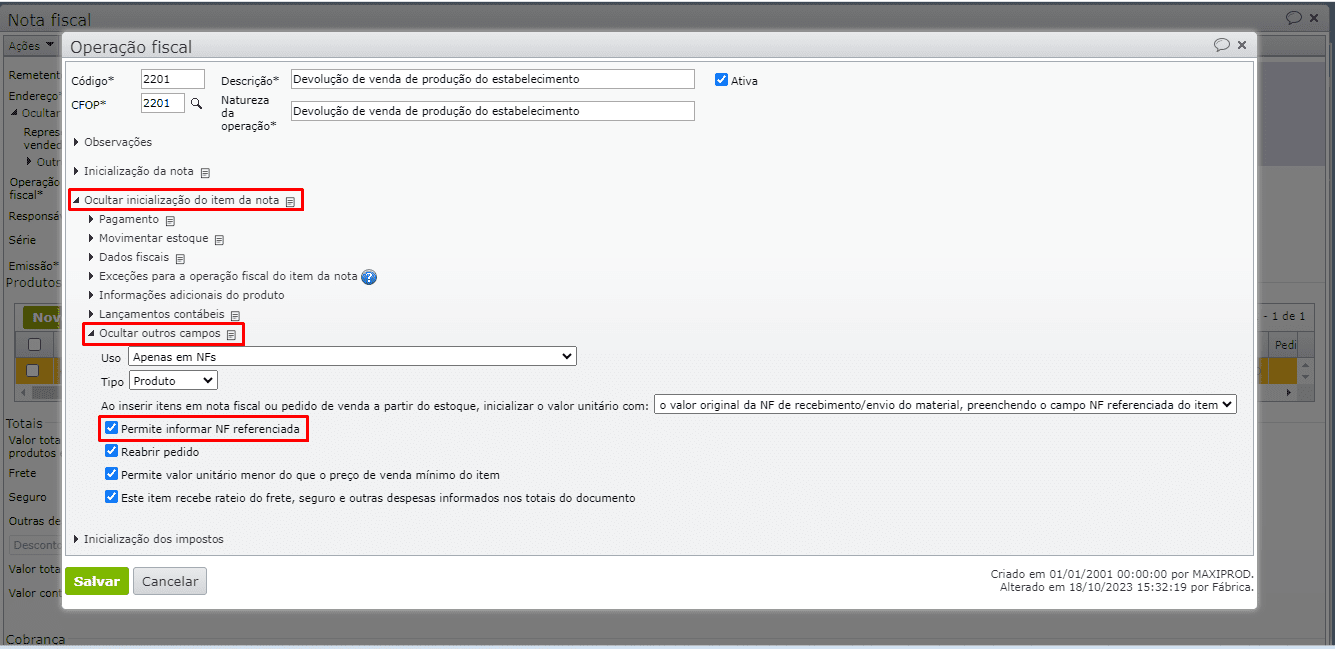Toggle Permite valor unitário menor checkbox

(111, 474)
